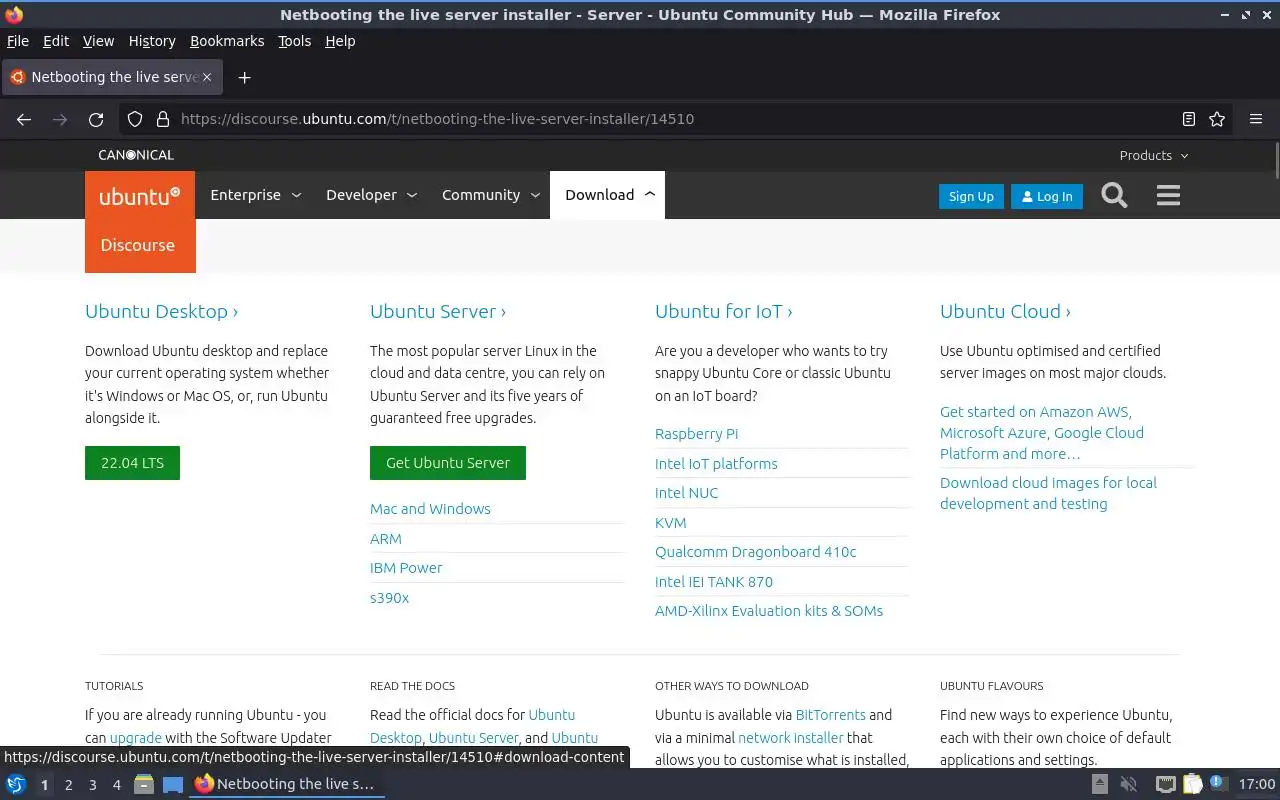The width and height of the screenshot is (1280, 800).
Task: Open the Help menu
Action: point(340,41)
